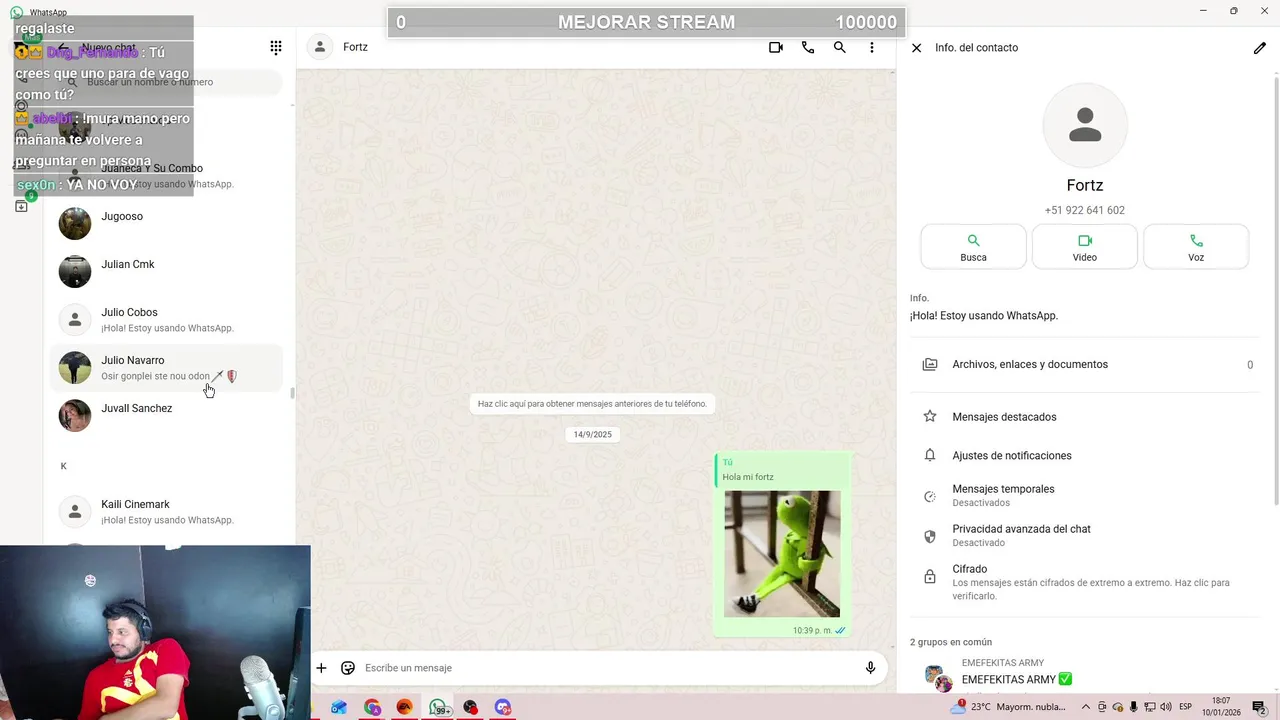Select contact Juaneca Y Su Combo
The width and height of the screenshot is (1280, 720).
pyautogui.click(x=166, y=175)
